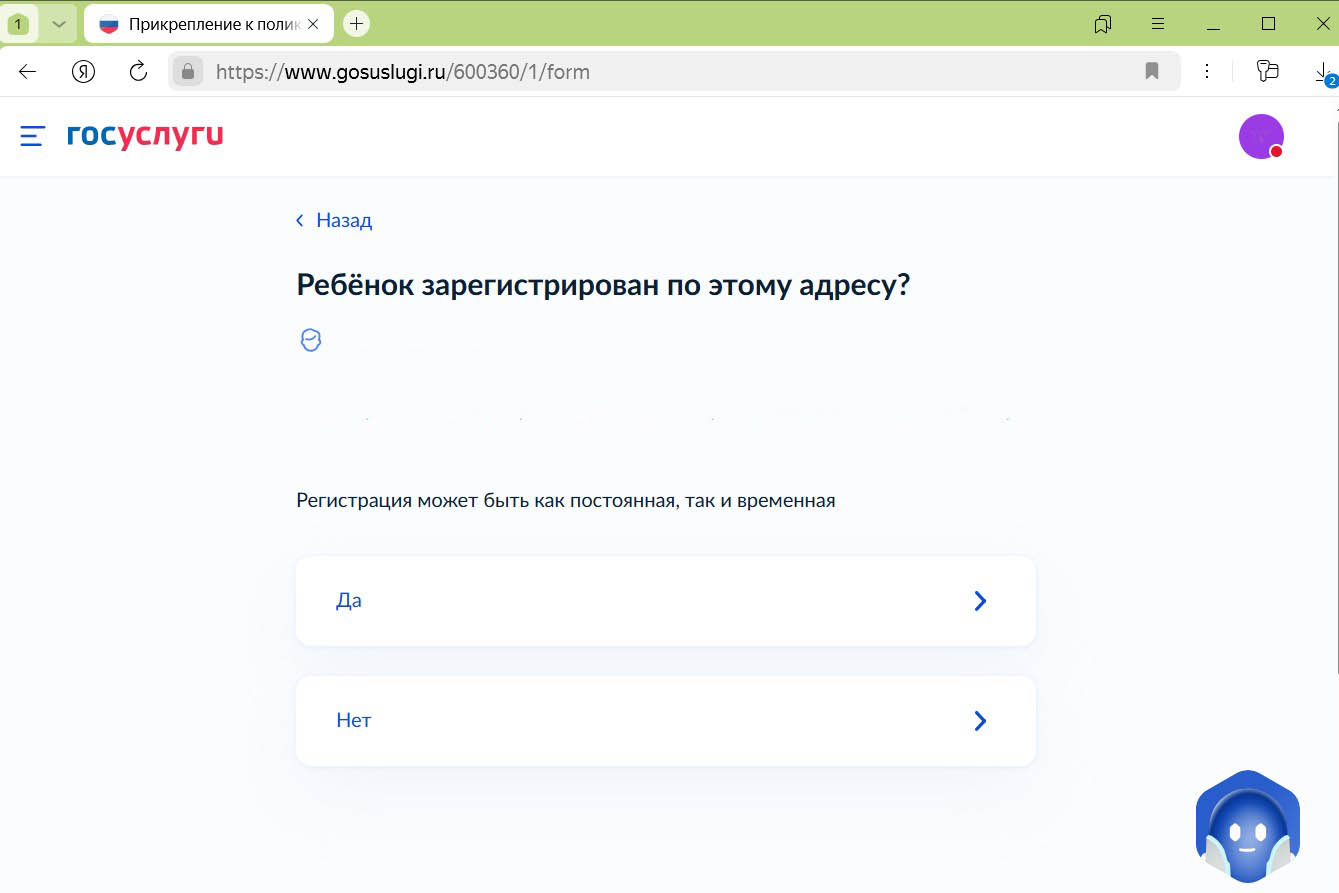Open the Yandex search icon in toolbar
The width and height of the screenshot is (1339, 893).
point(84,71)
